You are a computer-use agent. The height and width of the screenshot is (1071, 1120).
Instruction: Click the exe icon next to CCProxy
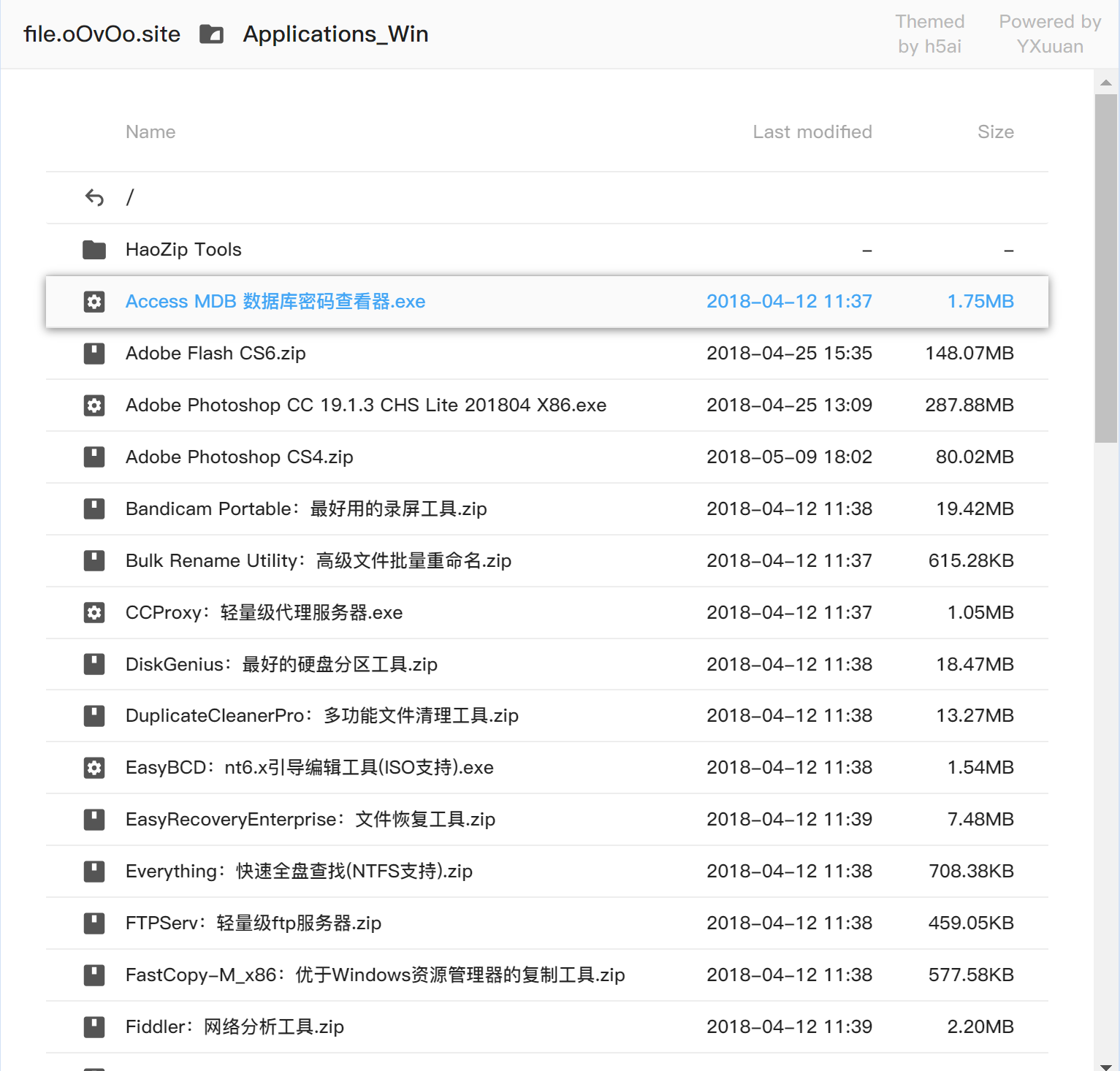click(x=94, y=612)
